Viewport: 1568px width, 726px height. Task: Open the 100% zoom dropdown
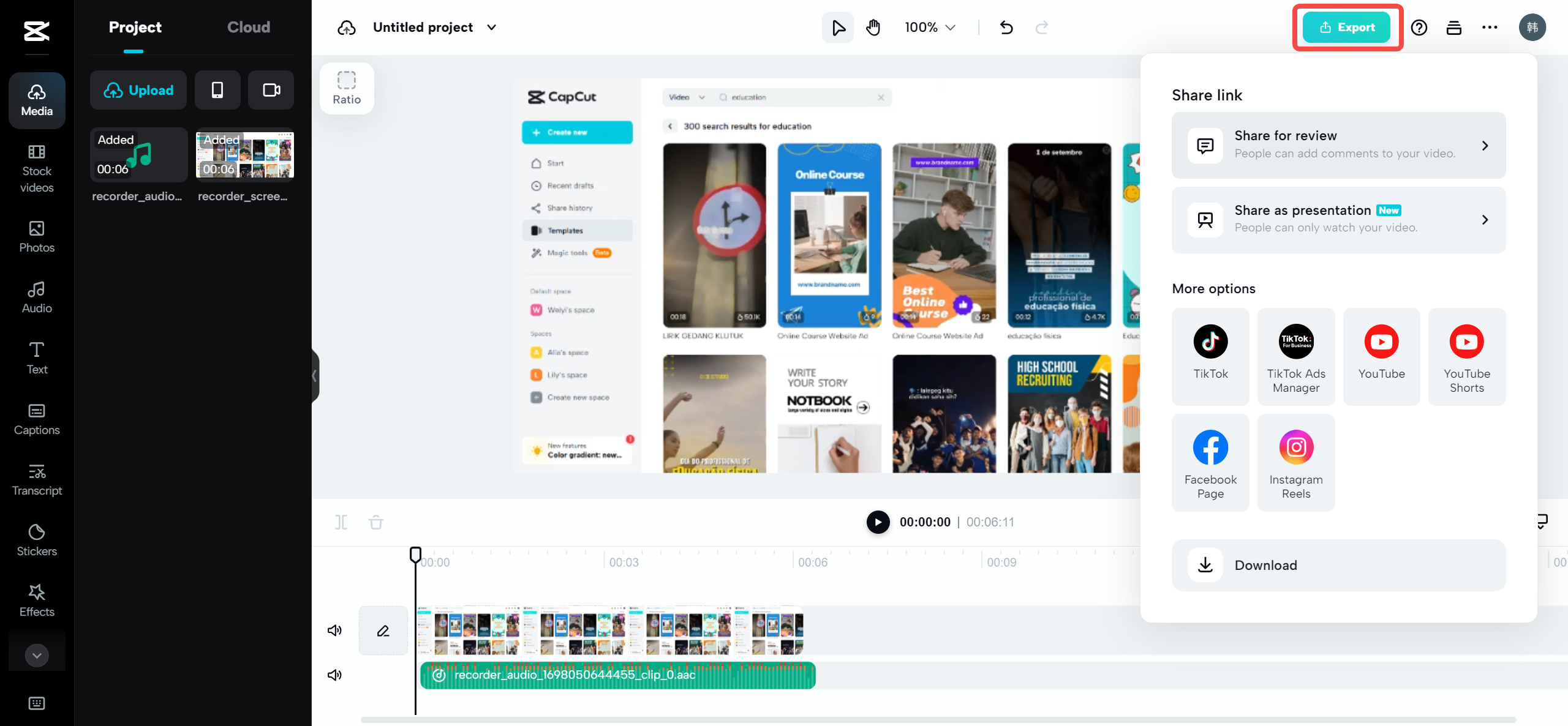pyautogui.click(x=930, y=28)
